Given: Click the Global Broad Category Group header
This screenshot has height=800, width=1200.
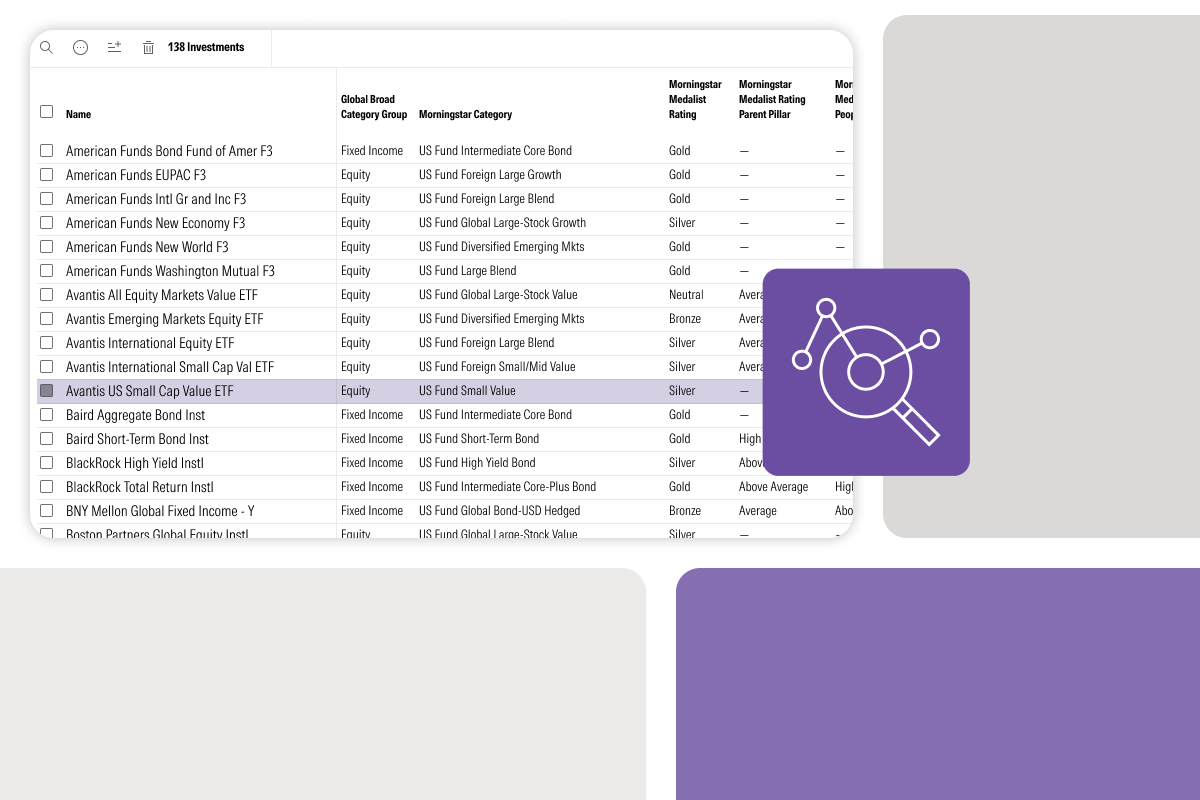Looking at the screenshot, I should coord(374,107).
